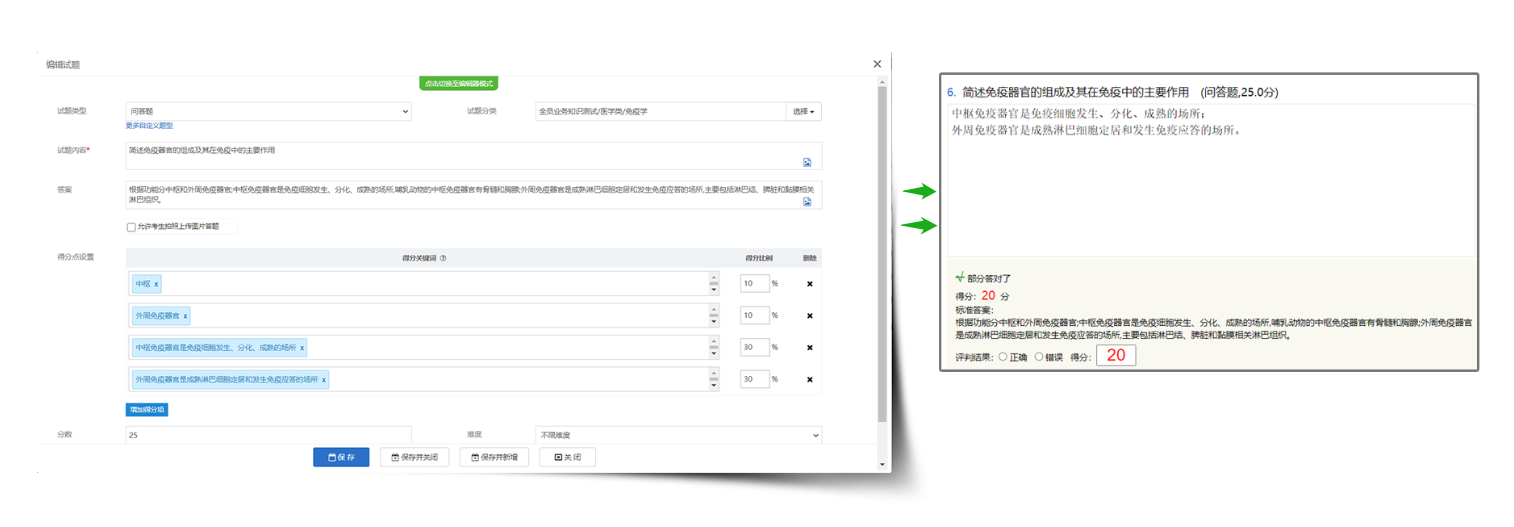Delete the last 30% scoring point row
Screen dimensions: 1514x527
point(809,380)
